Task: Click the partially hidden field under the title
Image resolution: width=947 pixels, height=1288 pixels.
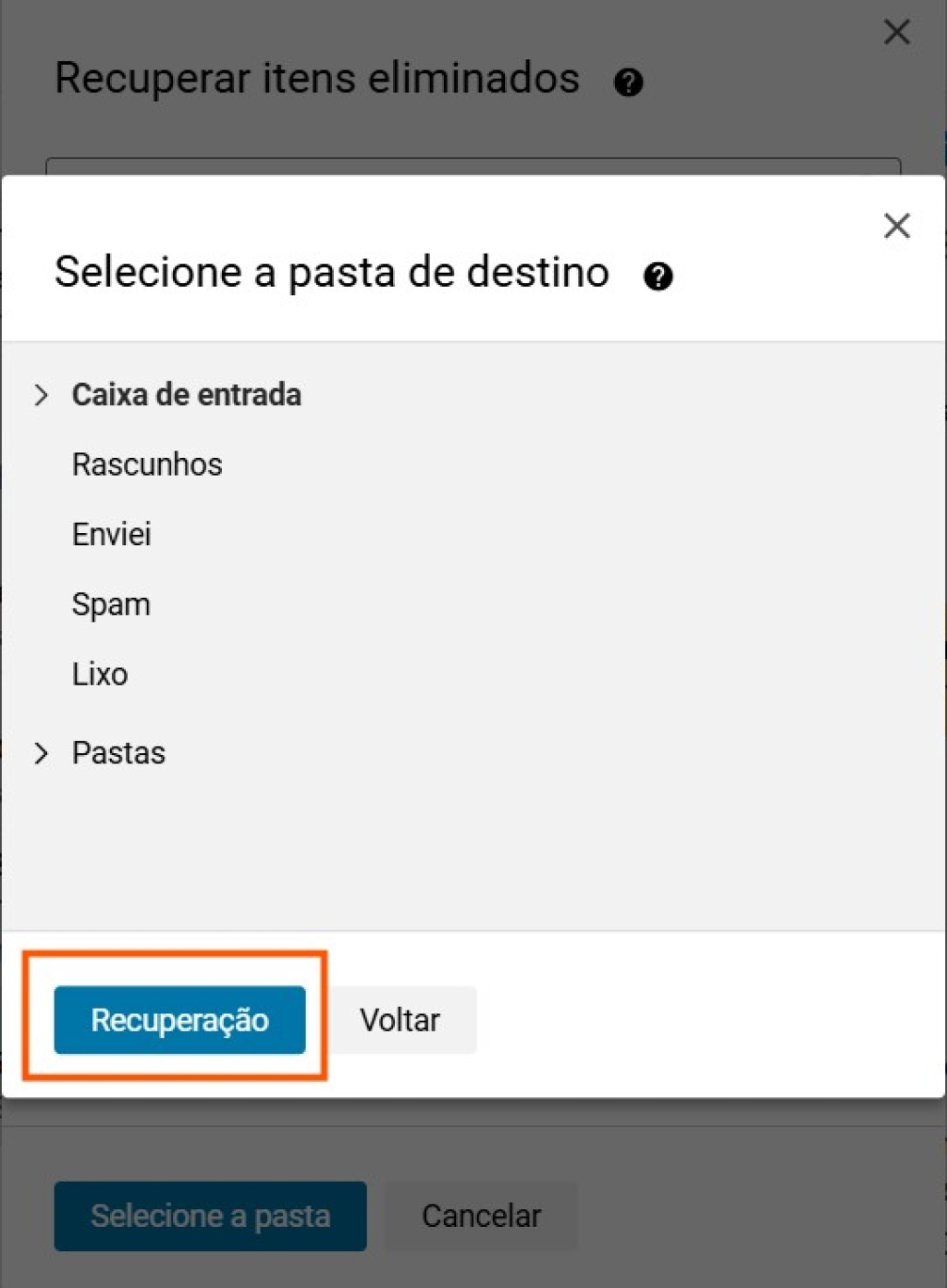Action: (473, 167)
